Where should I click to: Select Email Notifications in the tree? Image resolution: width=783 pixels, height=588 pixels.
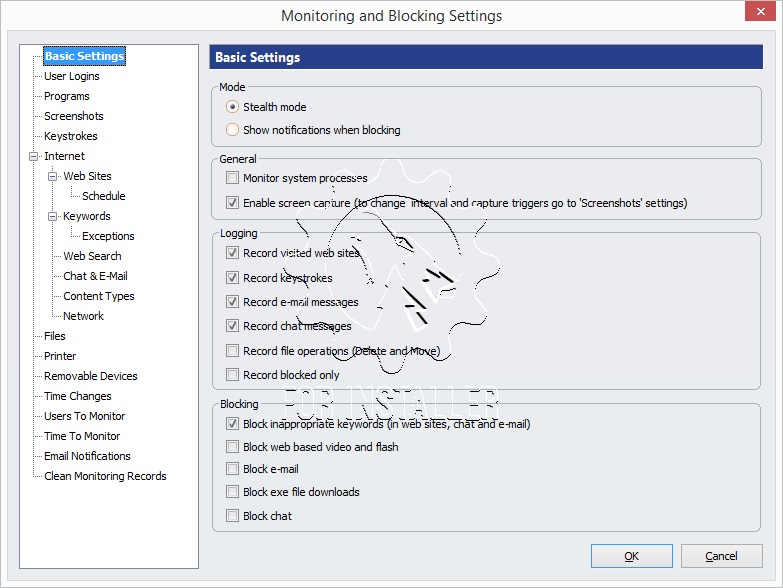[x=87, y=456]
